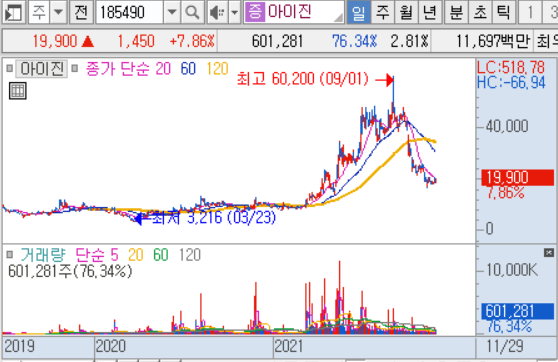Click the data table grid icon
Image resolution: width=558 pixels, height=362 pixels.
[17, 91]
